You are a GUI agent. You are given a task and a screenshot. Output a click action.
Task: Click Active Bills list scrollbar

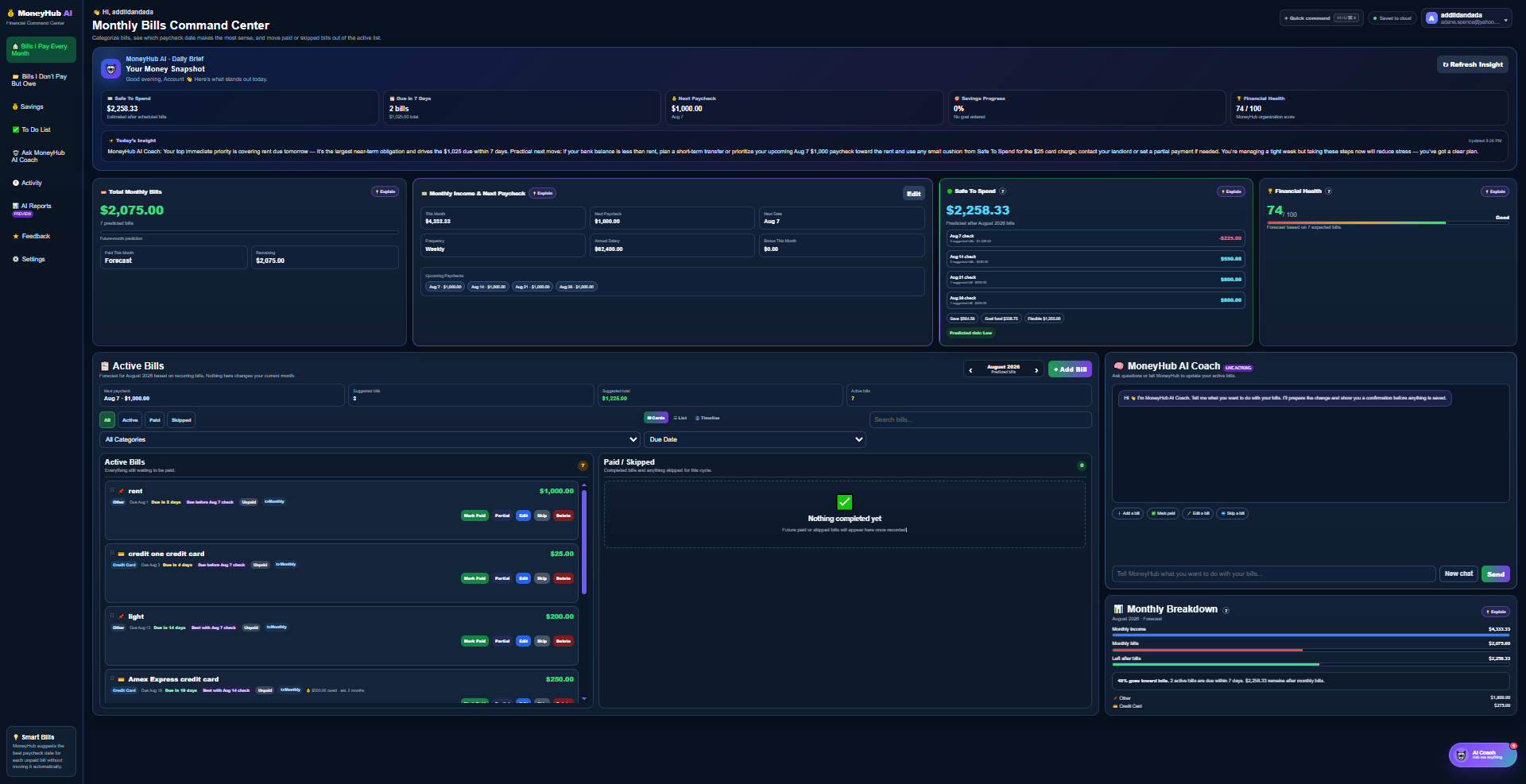pos(584,542)
